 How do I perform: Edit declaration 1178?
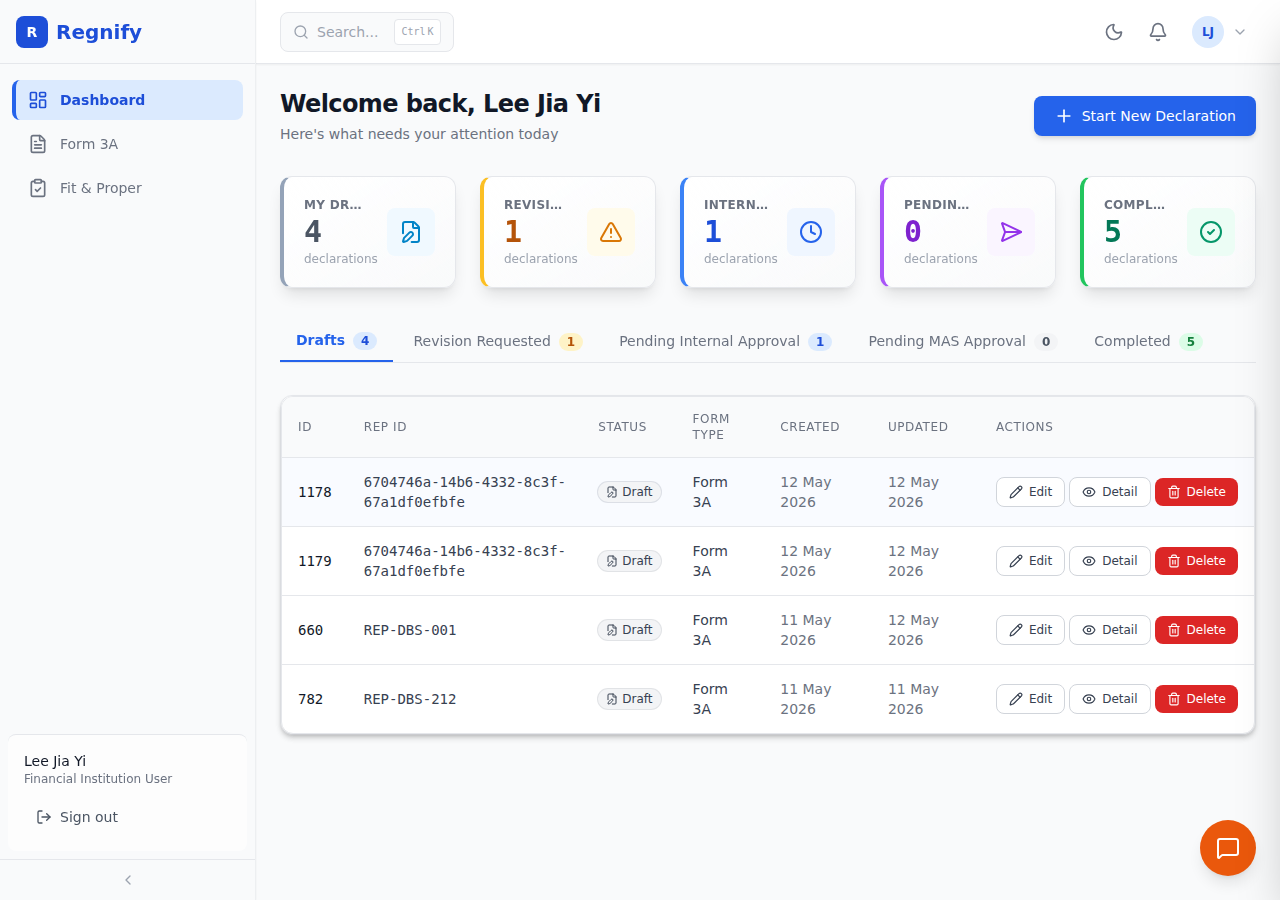pyautogui.click(x=1030, y=492)
